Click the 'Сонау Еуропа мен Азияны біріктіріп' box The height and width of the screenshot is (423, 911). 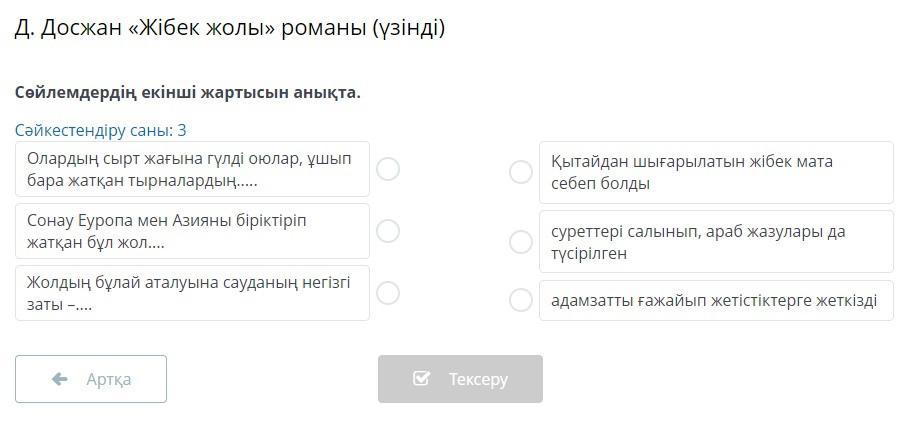click(x=192, y=231)
